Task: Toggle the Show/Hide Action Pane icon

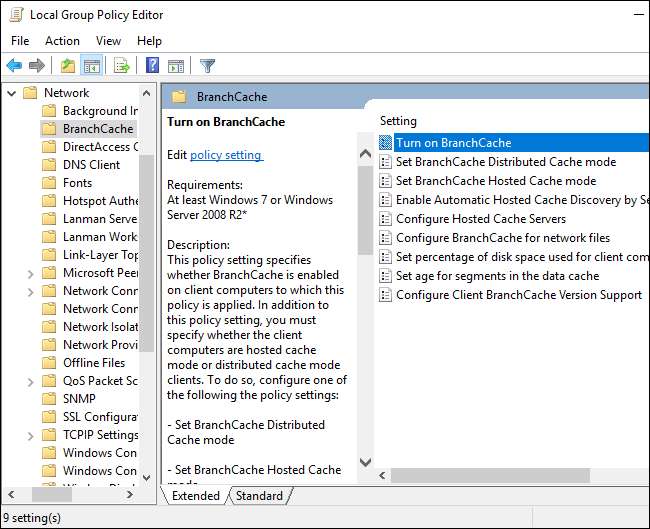Action: [176, 66]
